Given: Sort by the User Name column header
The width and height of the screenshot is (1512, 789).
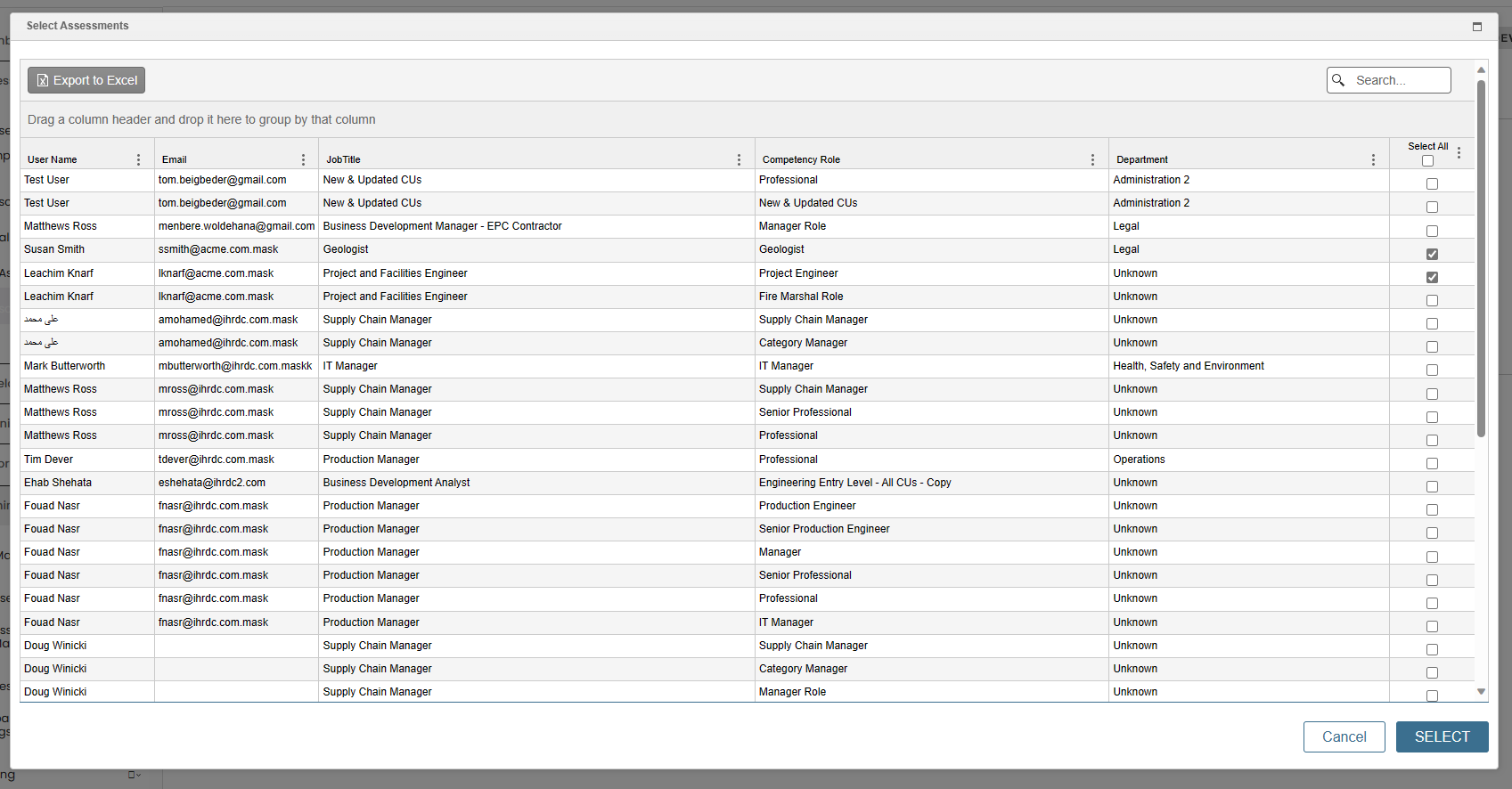Looking at the screenshot, I should click(53, 160).
